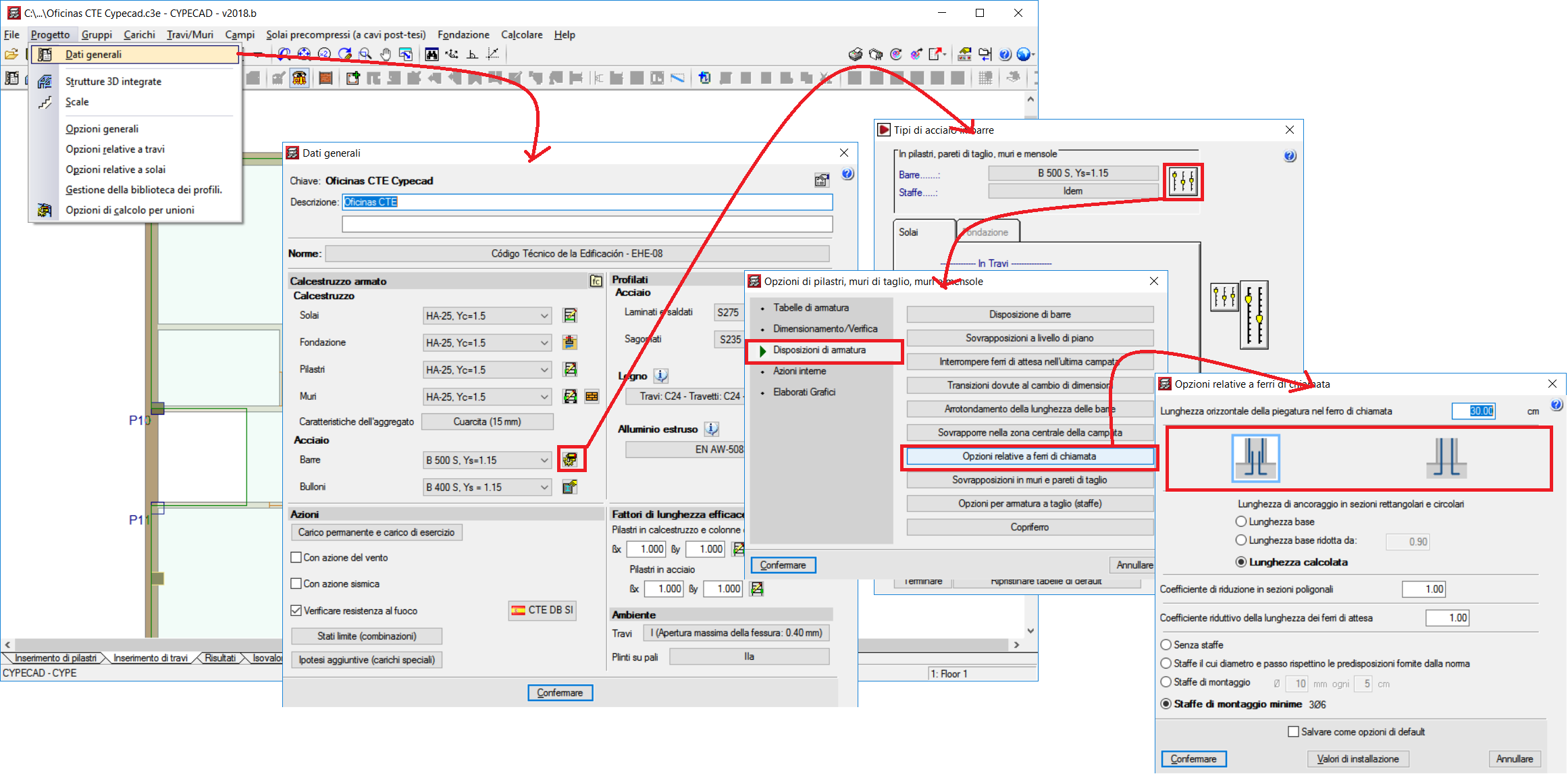Choose Strutture 3D integrate menu entry
1568x774 pixels.
point(113,82)
